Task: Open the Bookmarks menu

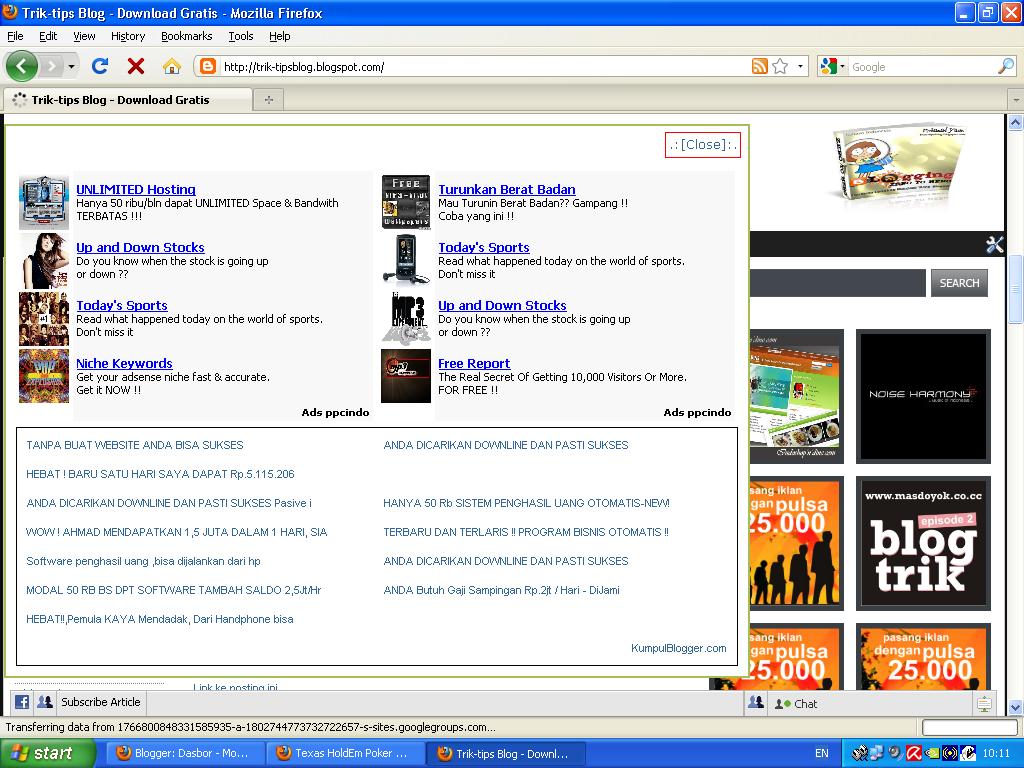Action: tap(187, 36)
